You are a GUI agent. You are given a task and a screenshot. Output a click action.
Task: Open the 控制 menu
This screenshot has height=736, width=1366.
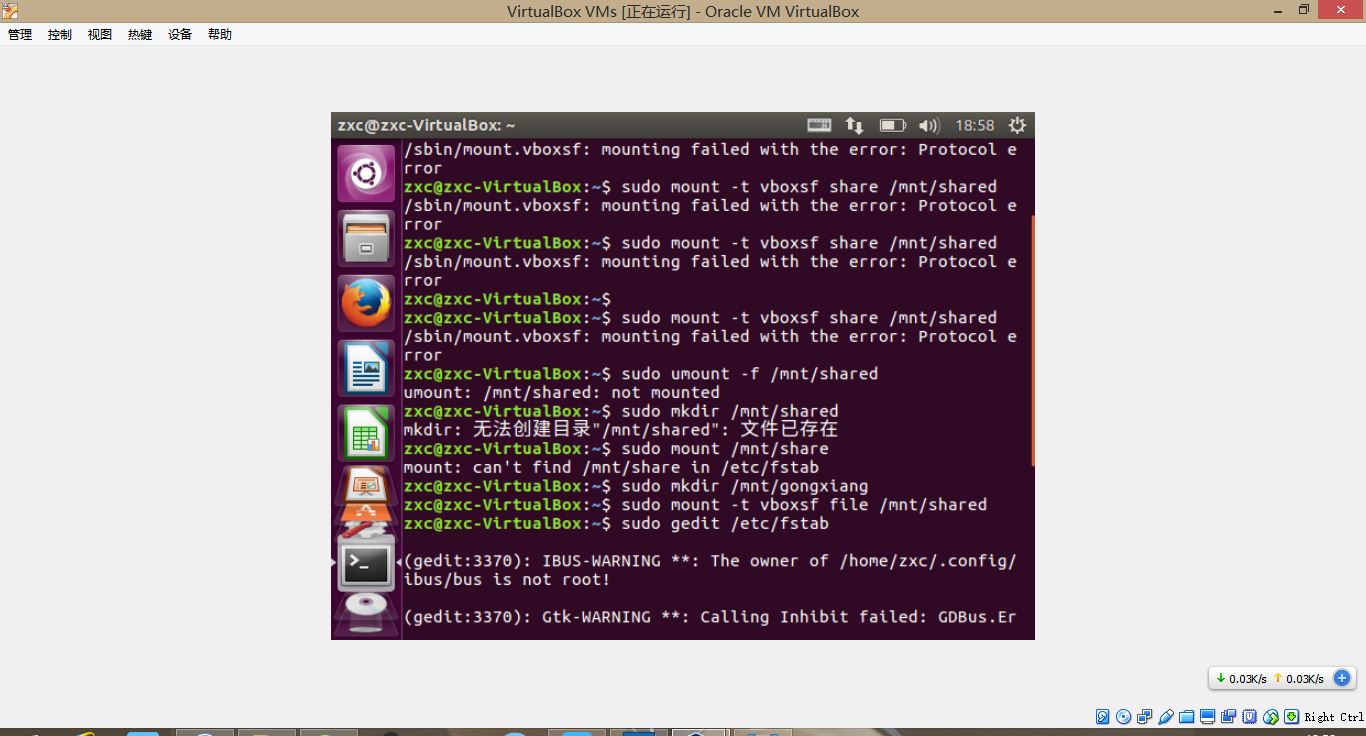[60, 34]
